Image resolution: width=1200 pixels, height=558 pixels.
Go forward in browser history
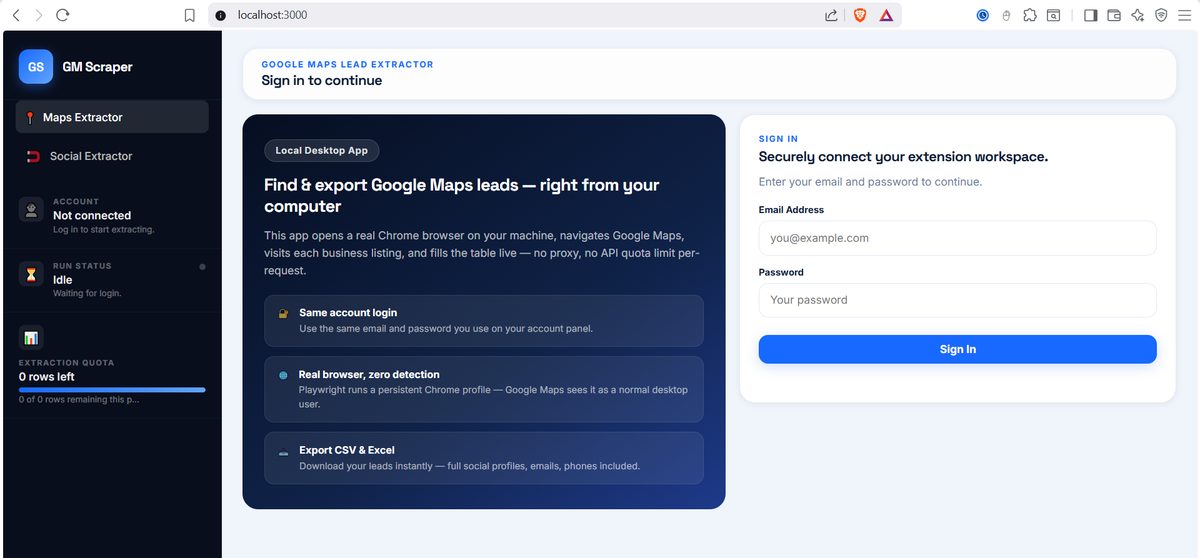tap(39, 15)
